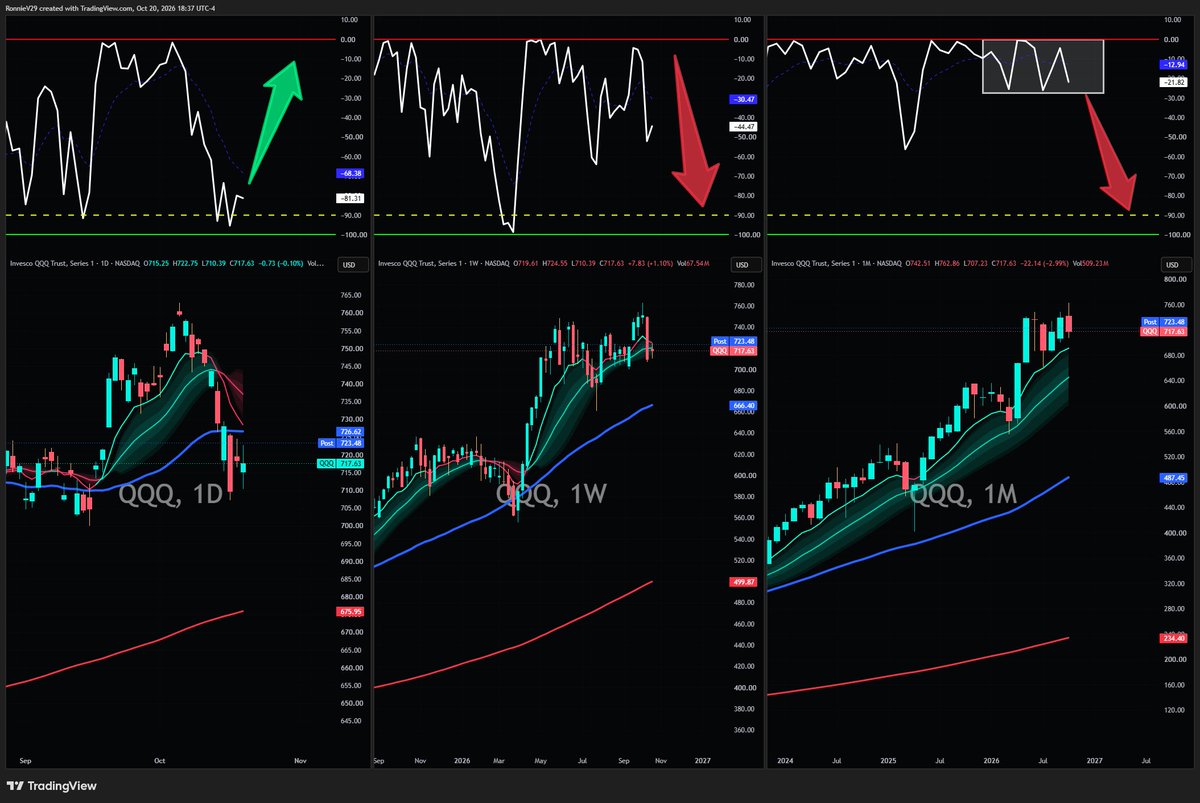
Task: Click the red 499.87 price label
Action: (744, 581)
